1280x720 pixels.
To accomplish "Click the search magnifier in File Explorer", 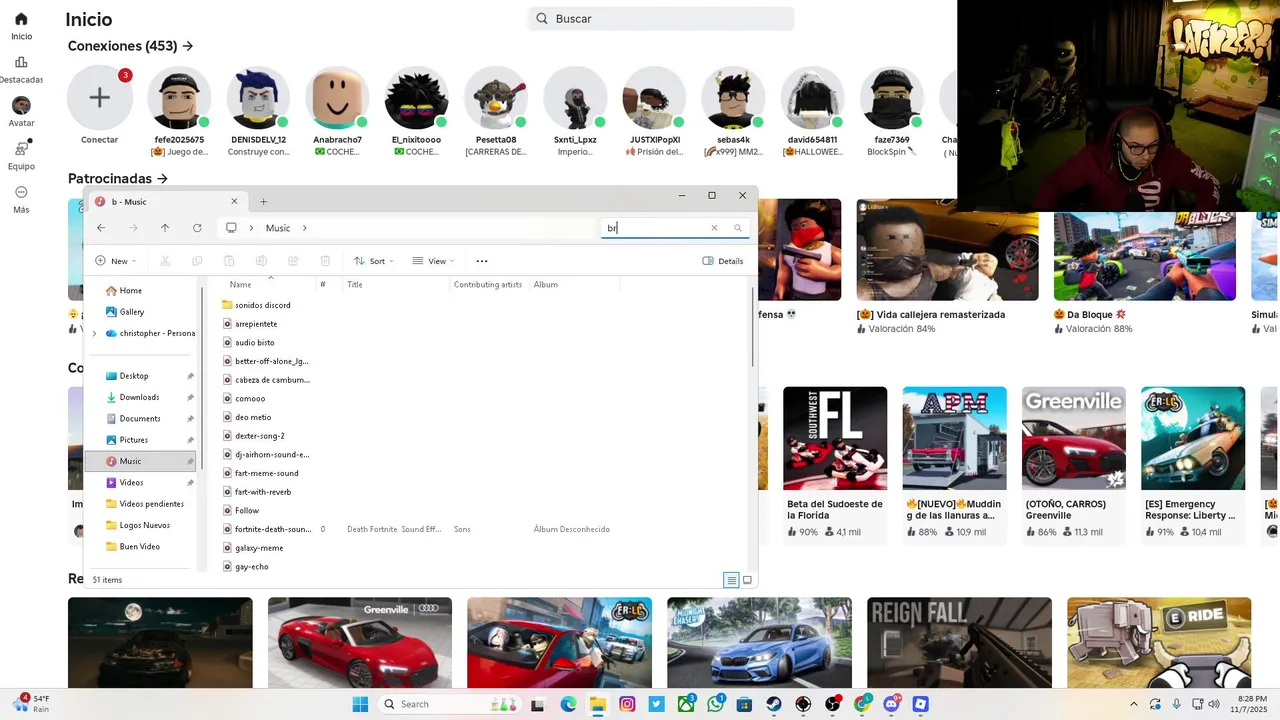I will pyautogui.click(x=738, y=228).
